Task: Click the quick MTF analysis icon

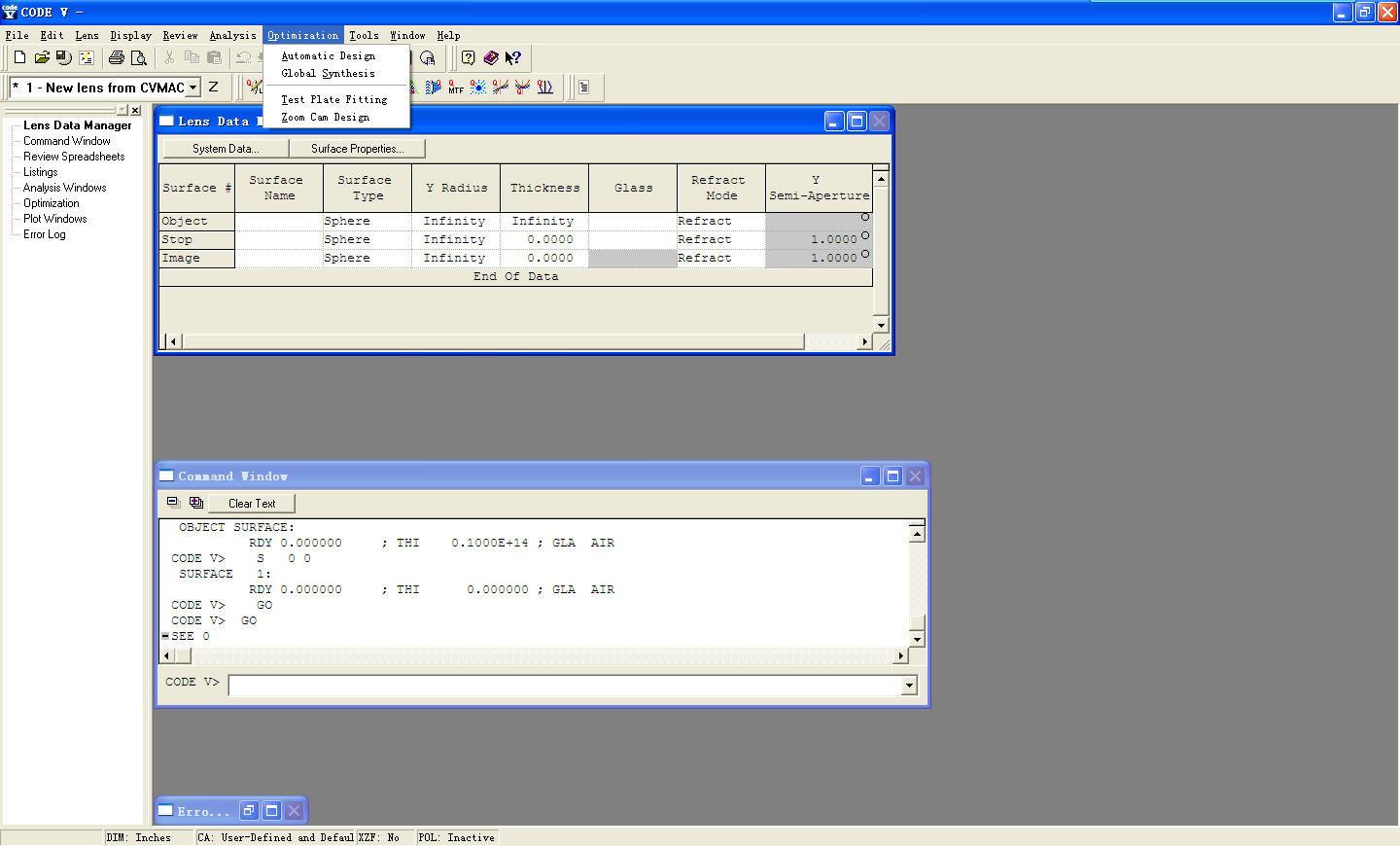Action: click(456, 88)
